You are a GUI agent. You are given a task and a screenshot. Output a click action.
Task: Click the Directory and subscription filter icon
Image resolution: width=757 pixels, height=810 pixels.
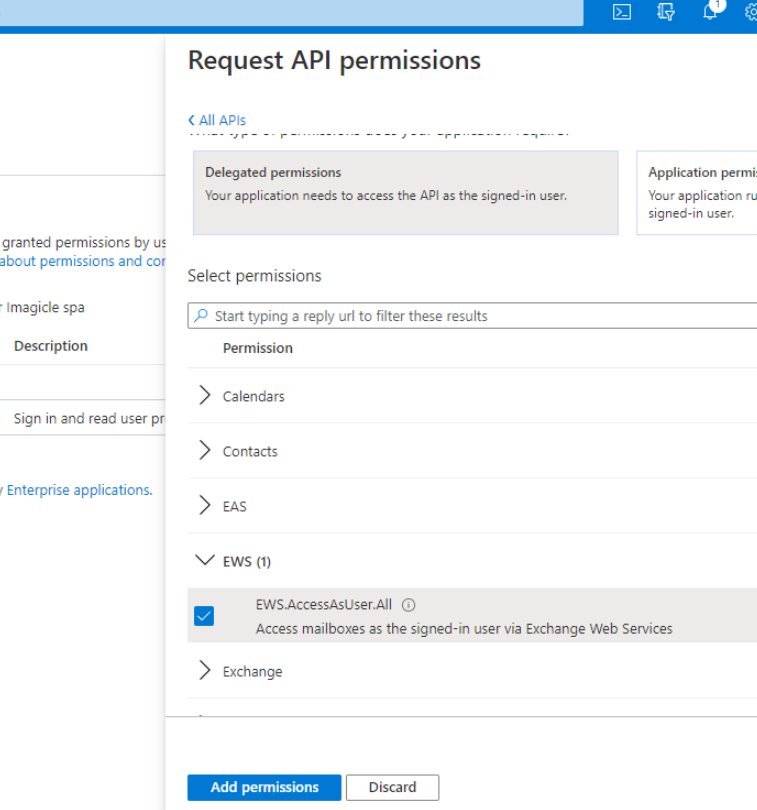click(666, 12)
